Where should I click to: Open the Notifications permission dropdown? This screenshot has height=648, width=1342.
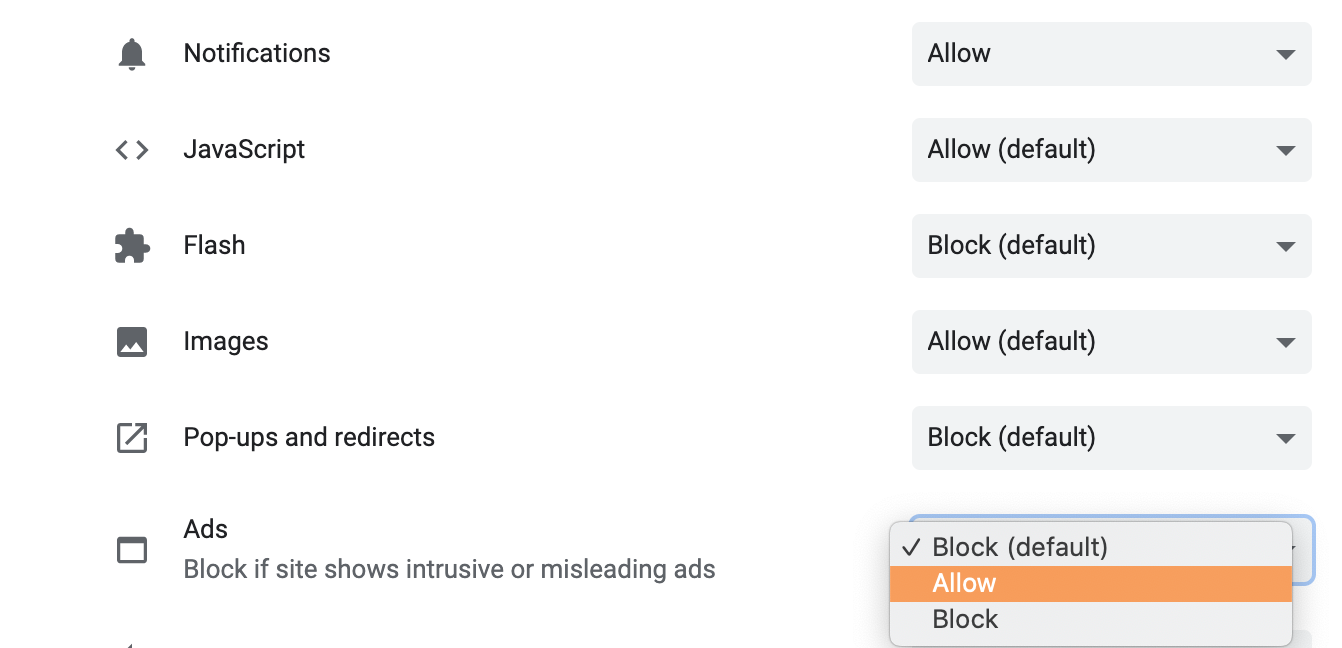click(1111, 54)
